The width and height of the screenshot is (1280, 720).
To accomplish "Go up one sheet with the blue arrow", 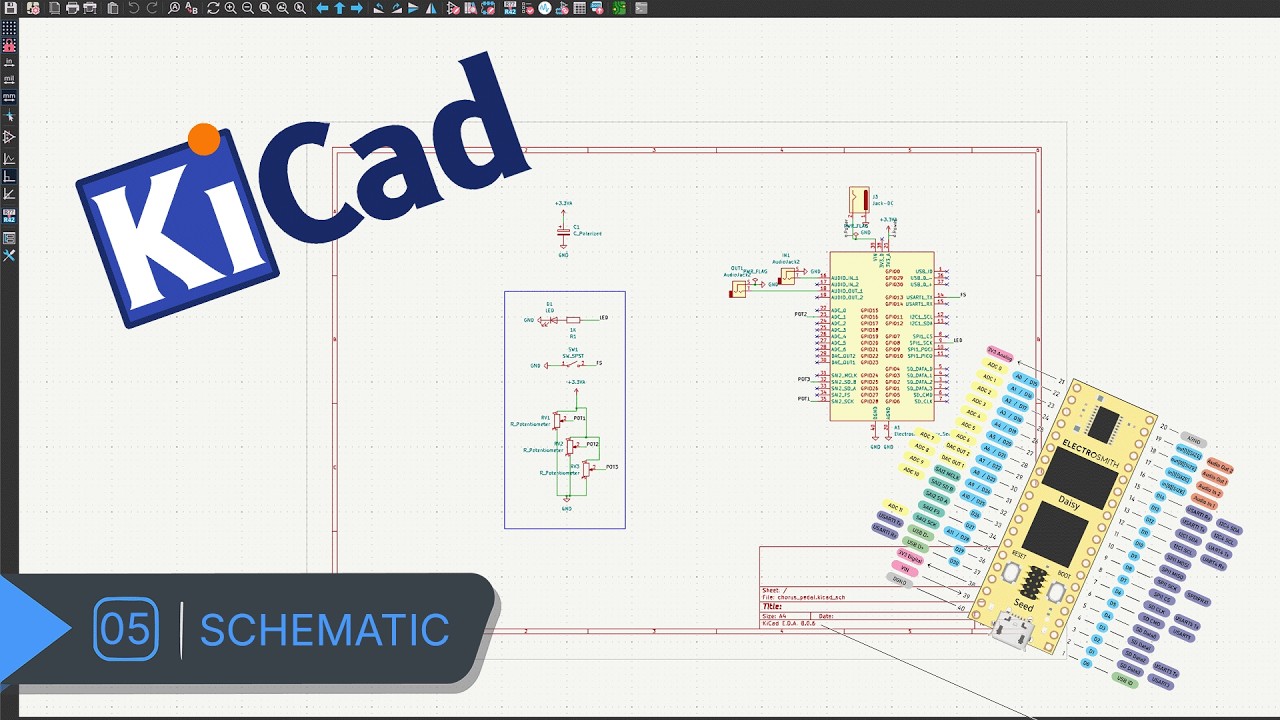I will click(x=339, y=8).
